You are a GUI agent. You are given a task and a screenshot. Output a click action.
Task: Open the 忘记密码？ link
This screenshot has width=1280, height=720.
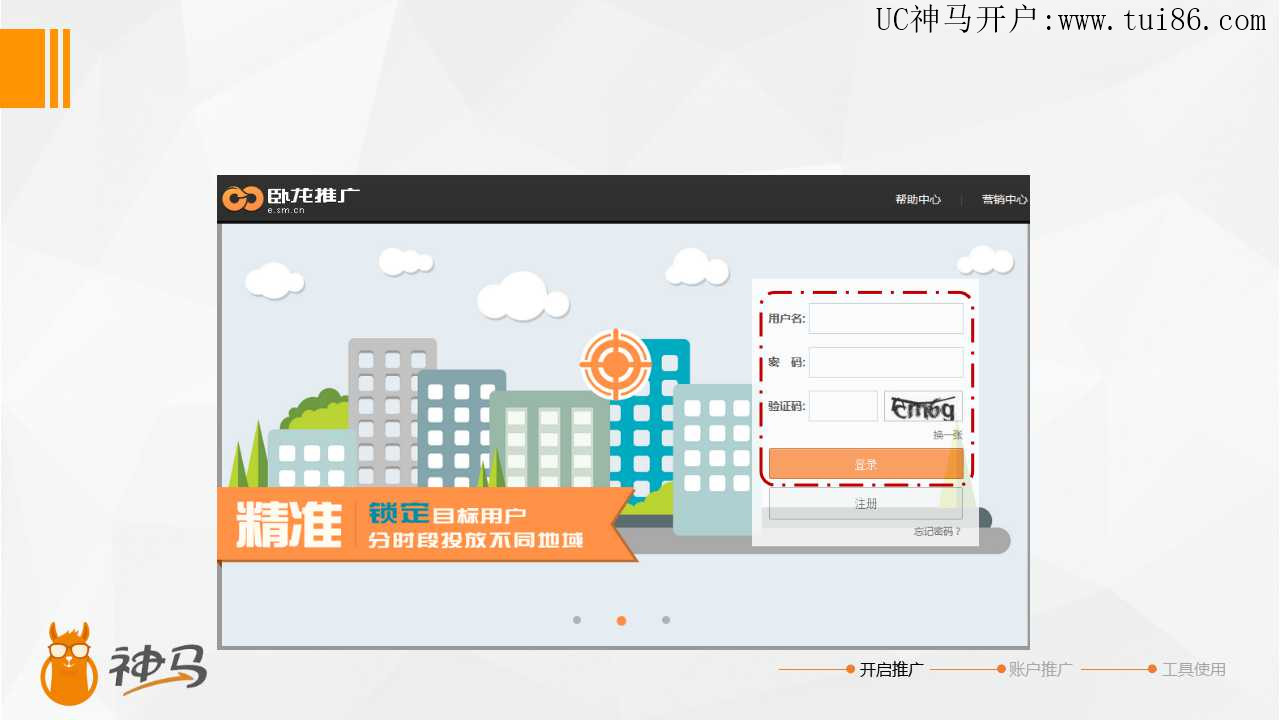tap(937, 532)
